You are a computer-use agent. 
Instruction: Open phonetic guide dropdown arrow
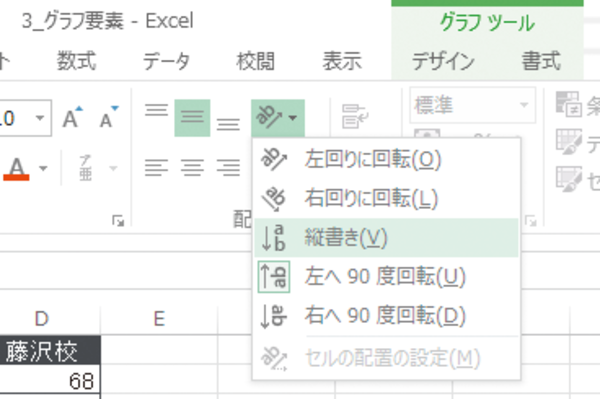coord(113,168)
